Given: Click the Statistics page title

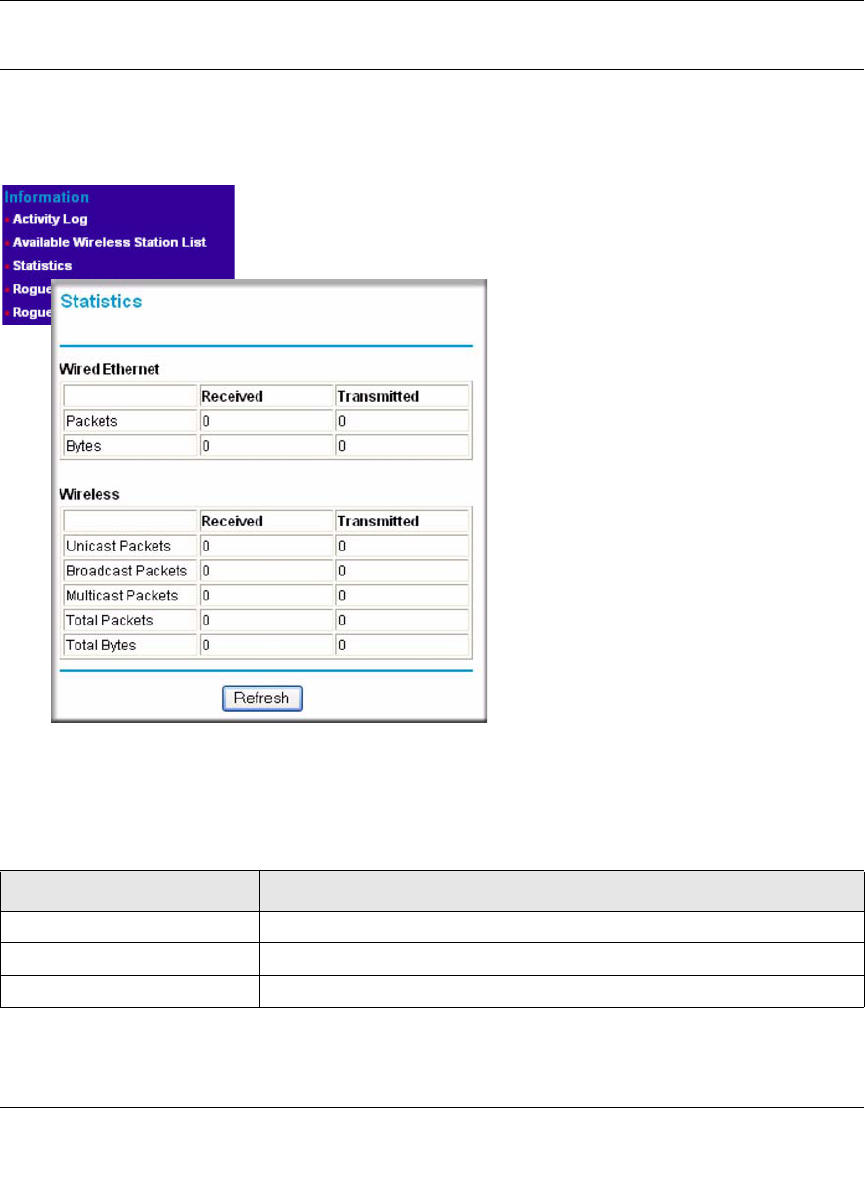Looking at the screenshot, I should tap(101, 301).
